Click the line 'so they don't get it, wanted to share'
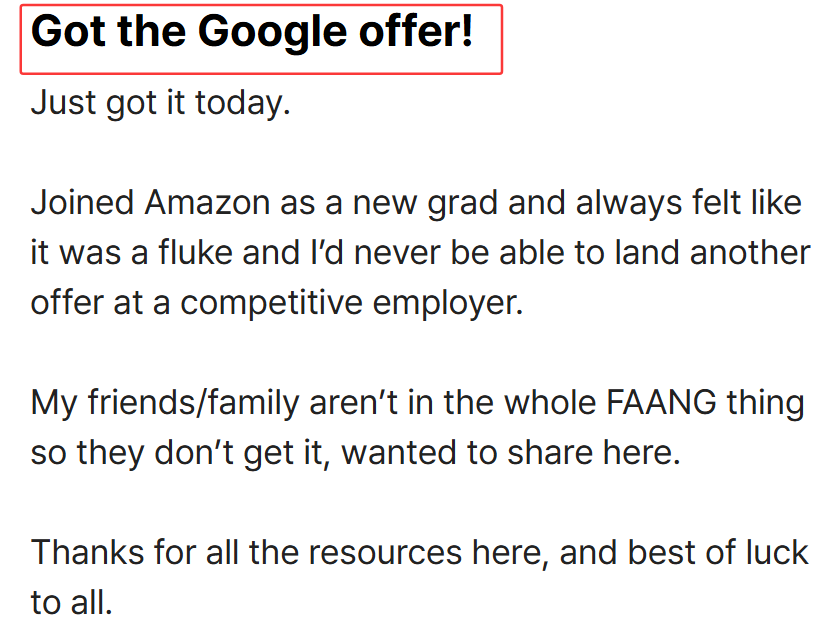The height and width of the screenshot is (640, 835). point(356,453)
